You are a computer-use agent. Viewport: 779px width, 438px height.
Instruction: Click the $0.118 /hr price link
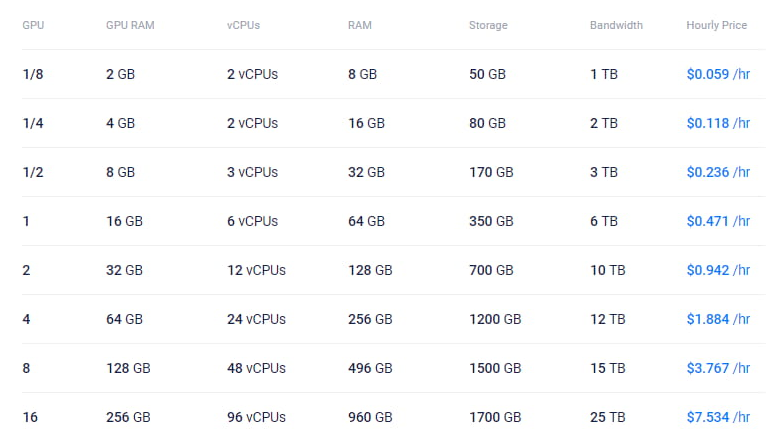pyautogui.click(x=718, y=123)
